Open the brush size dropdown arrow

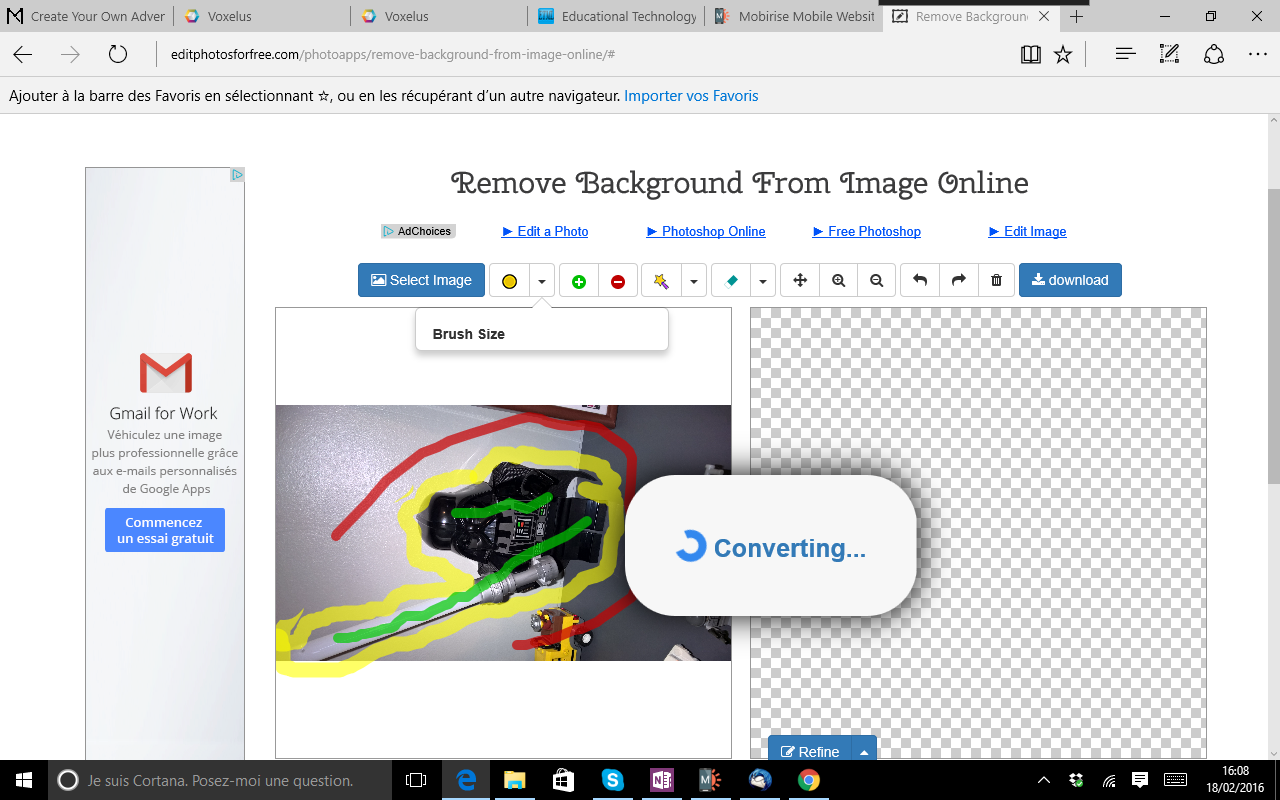point(542,281)
